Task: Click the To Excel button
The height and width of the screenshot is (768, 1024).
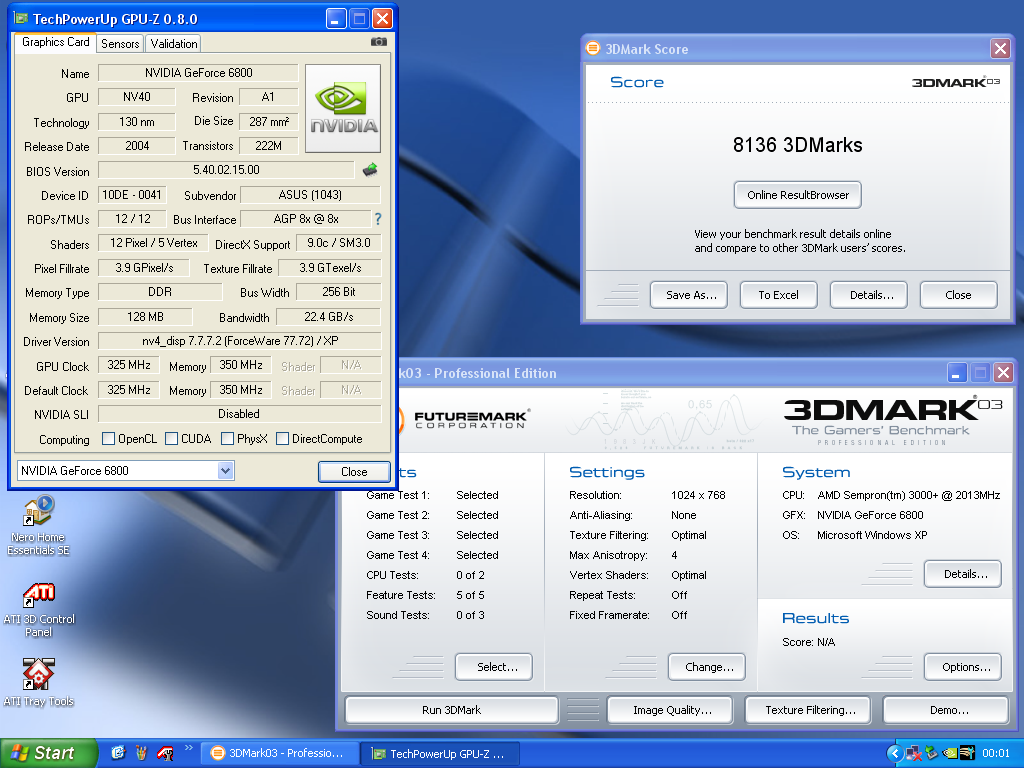Action: tap(778, 295)
